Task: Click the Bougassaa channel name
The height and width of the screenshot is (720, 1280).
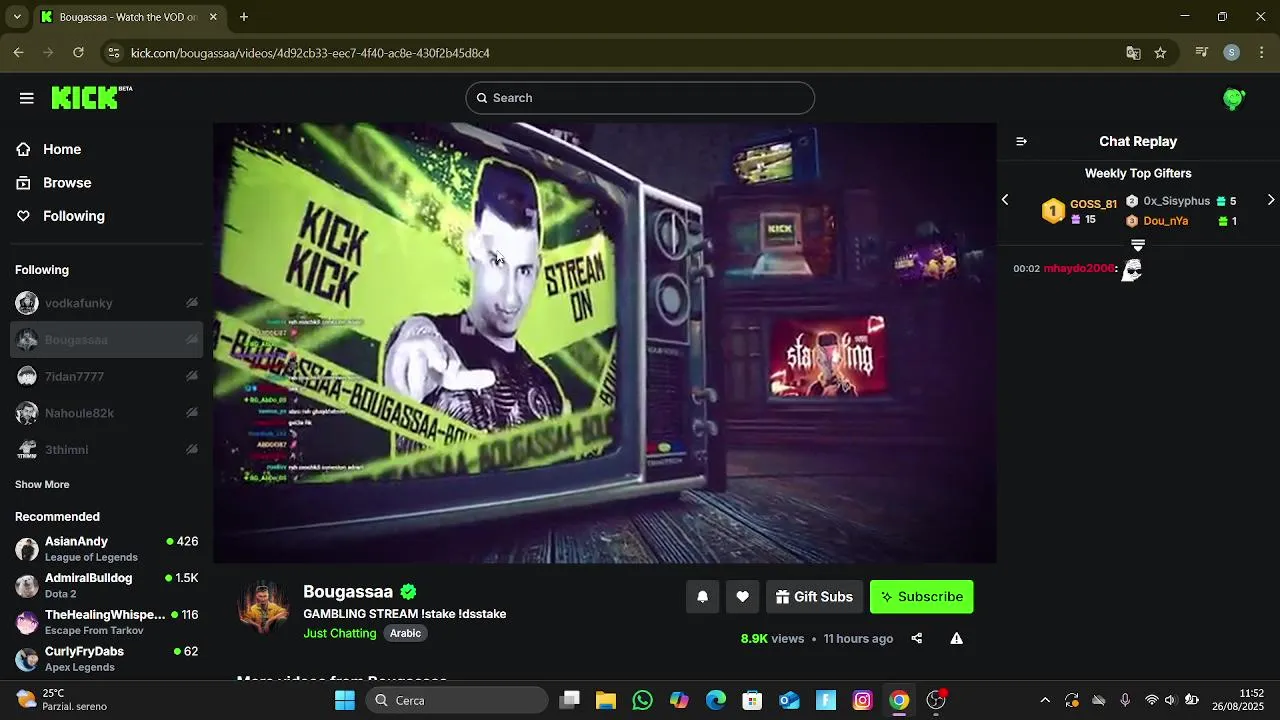Action: [348, 591]
